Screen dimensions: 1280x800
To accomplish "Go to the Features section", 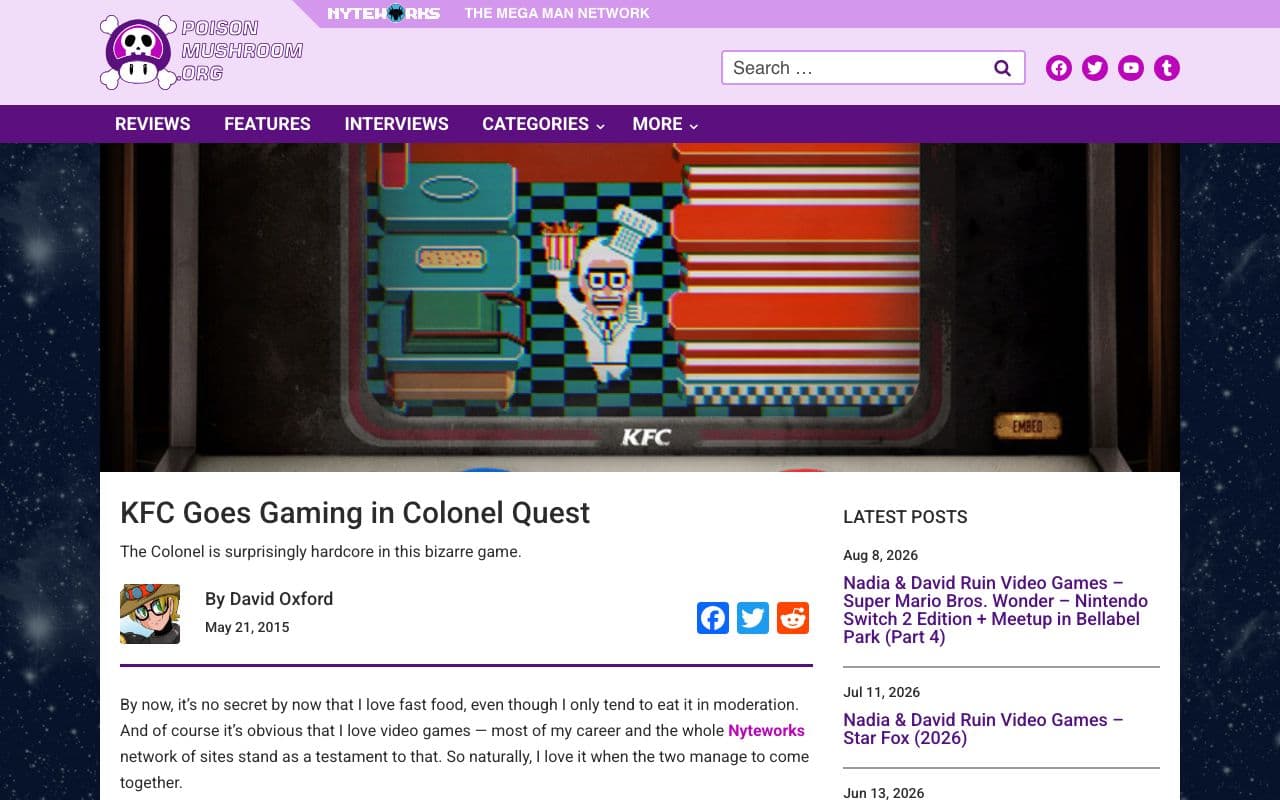I will [x=267, y=124].
